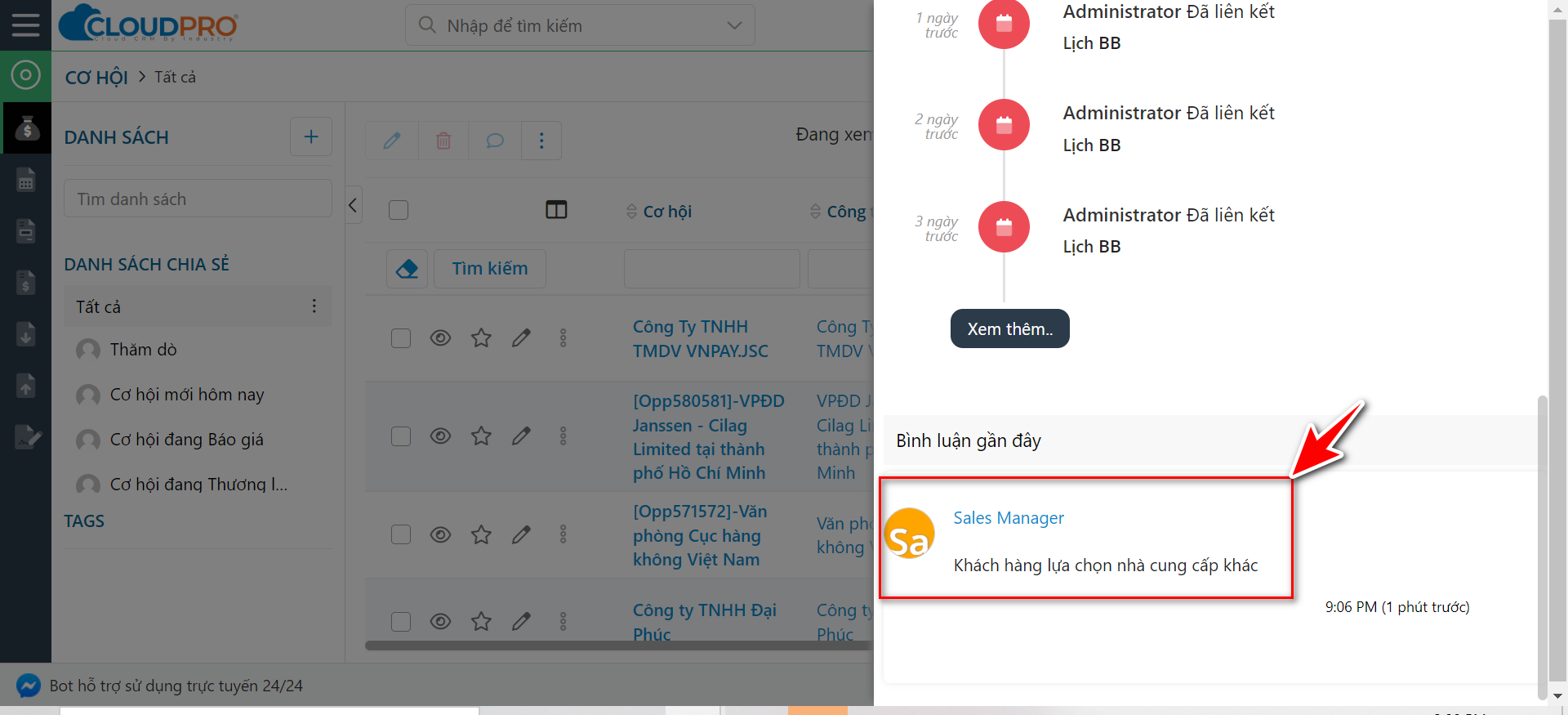Open [Opp580581]-VPĐD Janssen - Cilag opportunity
This screenshot has height=715, width=1568.
708,436
